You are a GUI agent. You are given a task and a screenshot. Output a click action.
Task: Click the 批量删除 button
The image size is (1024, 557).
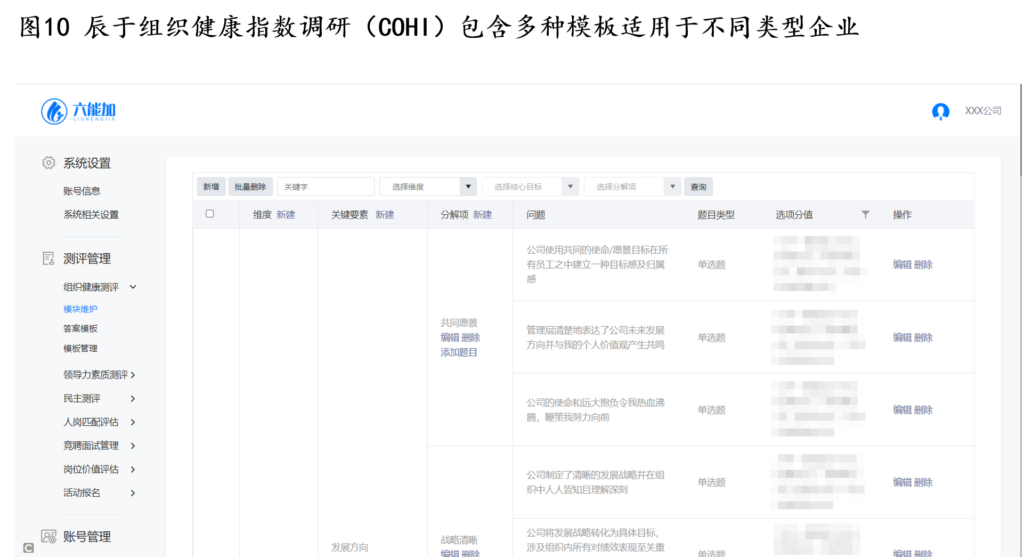[250, 187]
